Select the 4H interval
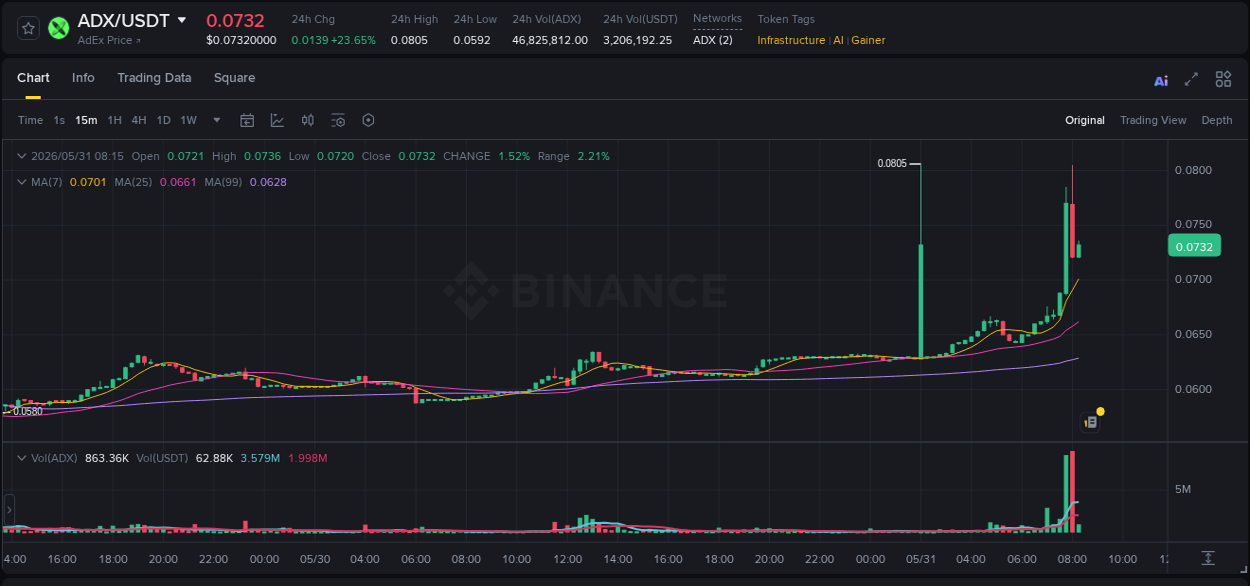Image resolution: width=1250 pixels, height=586 pixels. click(x=139, y=120)
